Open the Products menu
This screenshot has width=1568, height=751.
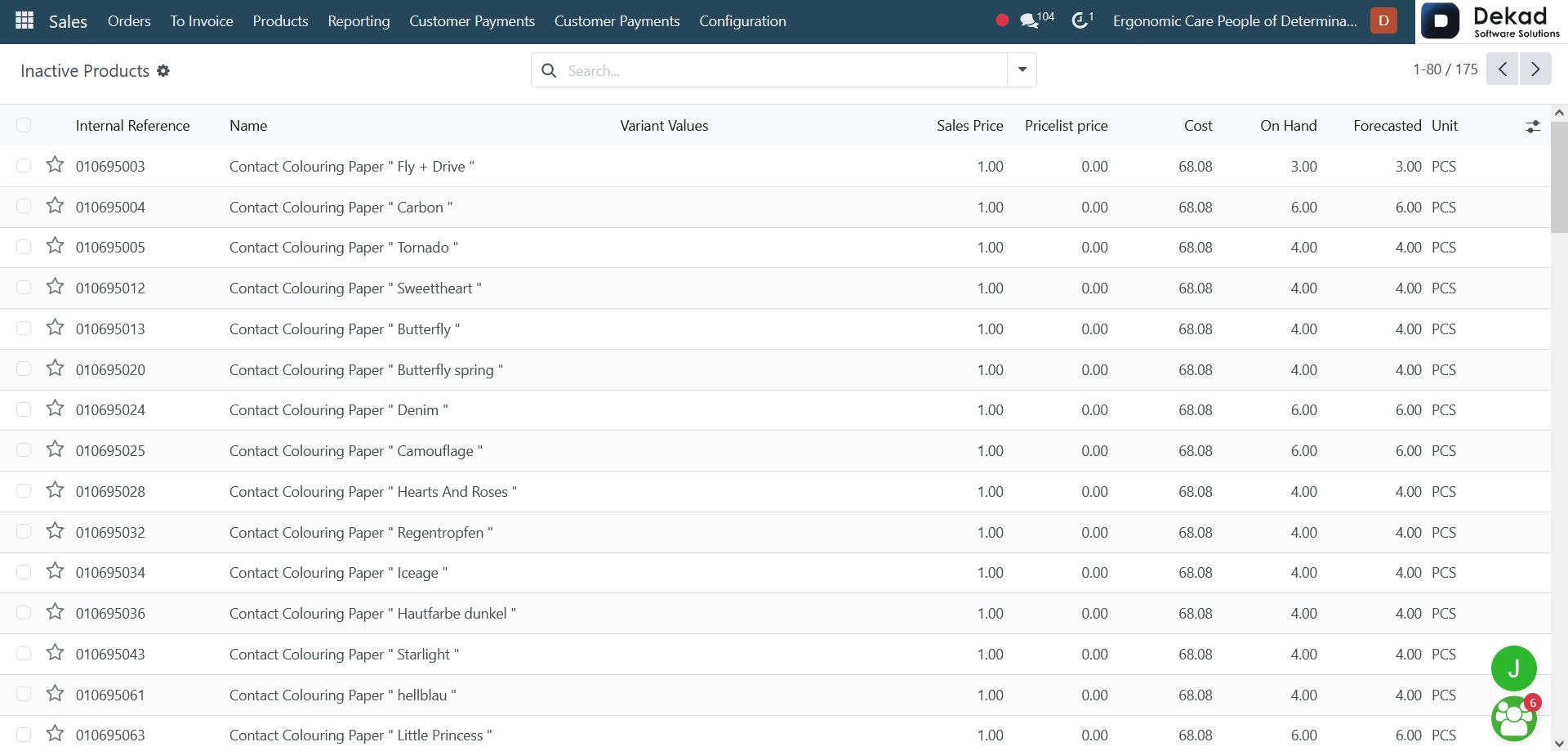tap(280, 21)
